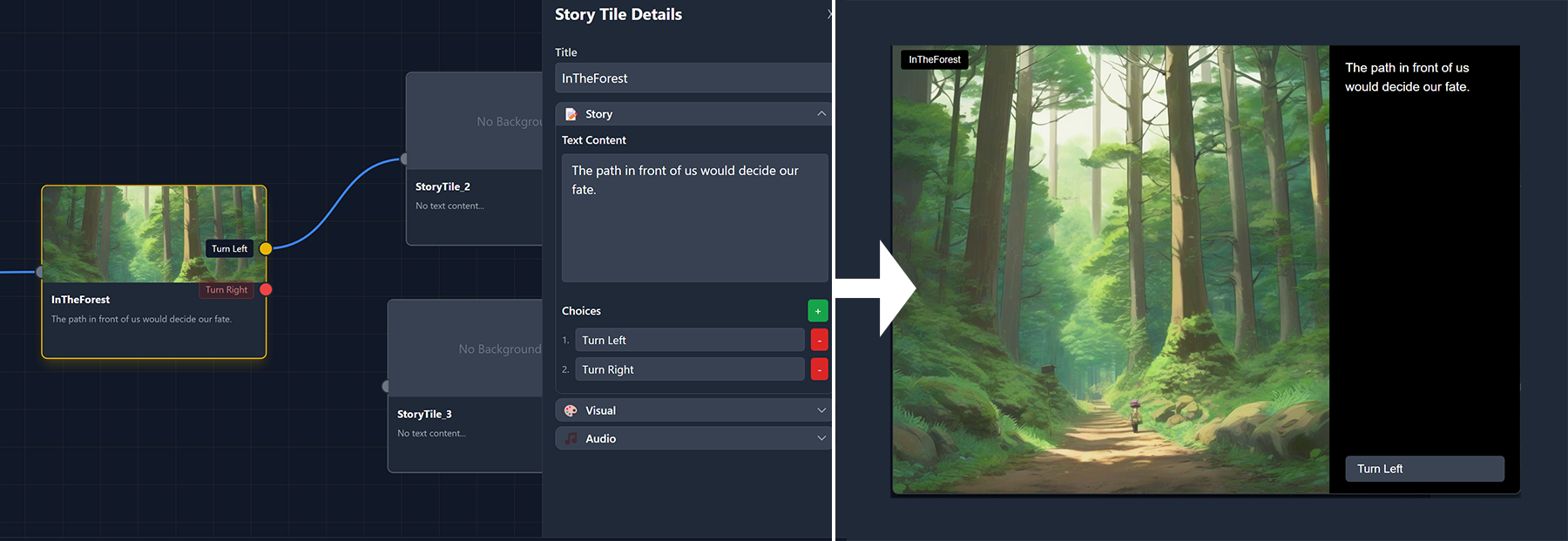The height and width of the screenshot is (541, 1568).
Task: Edit the Turn Right choice field
Action: 688,369
